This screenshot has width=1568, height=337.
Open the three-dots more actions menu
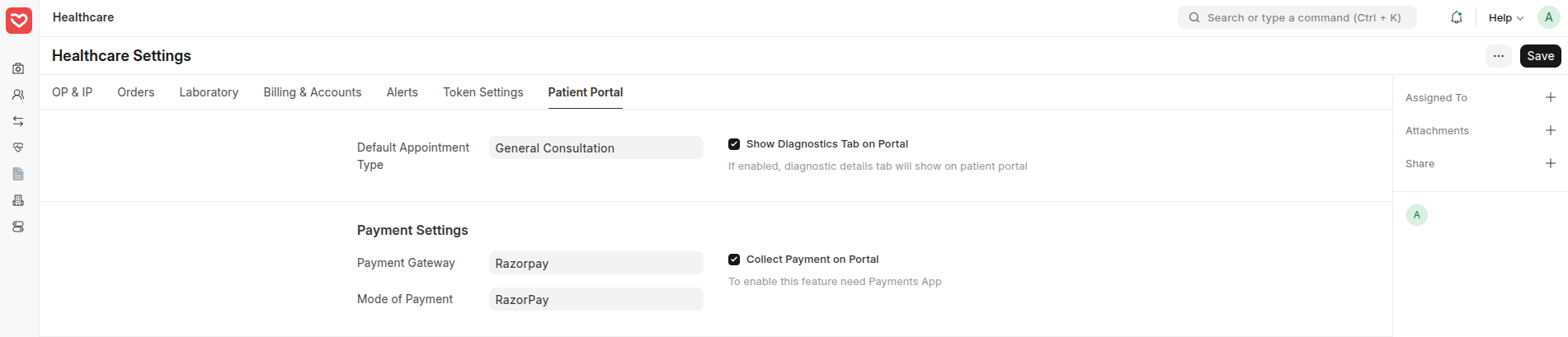point(1499,56)
